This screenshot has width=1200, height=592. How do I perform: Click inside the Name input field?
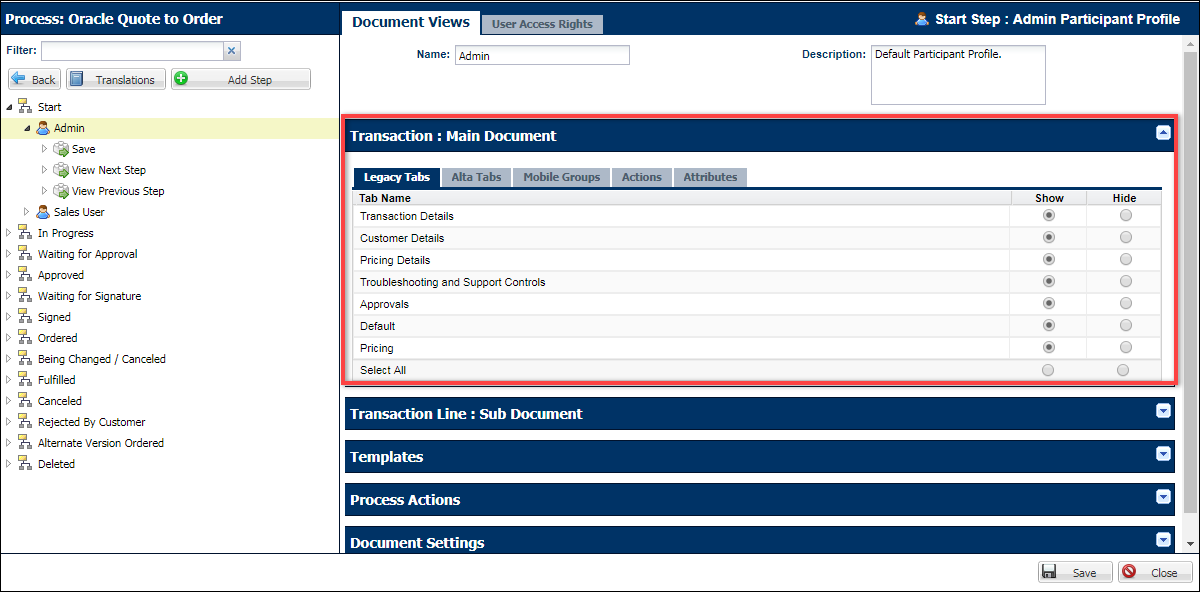pyautogui.click(x=542, y=55)
